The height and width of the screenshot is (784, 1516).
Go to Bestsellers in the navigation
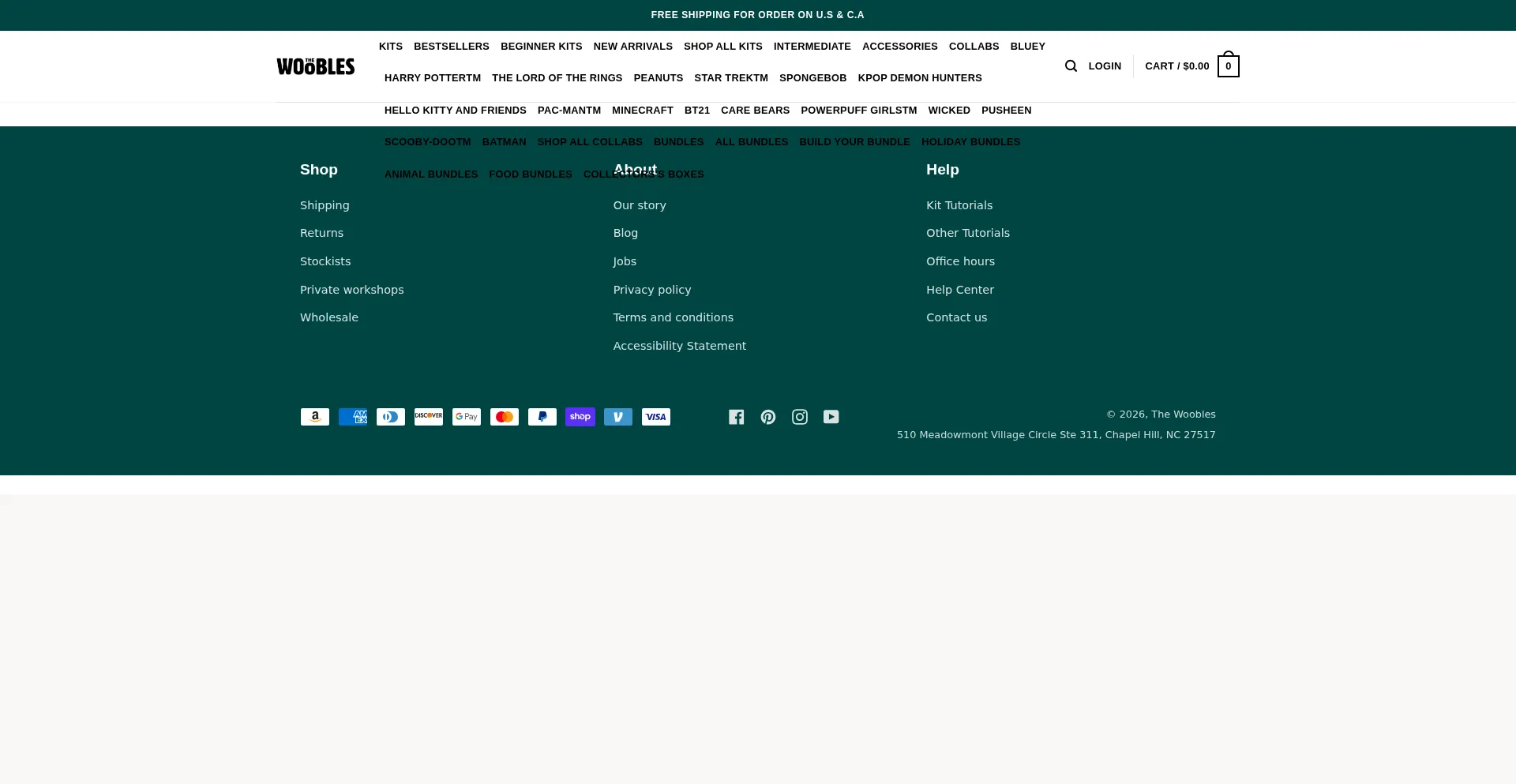point(452,47)
